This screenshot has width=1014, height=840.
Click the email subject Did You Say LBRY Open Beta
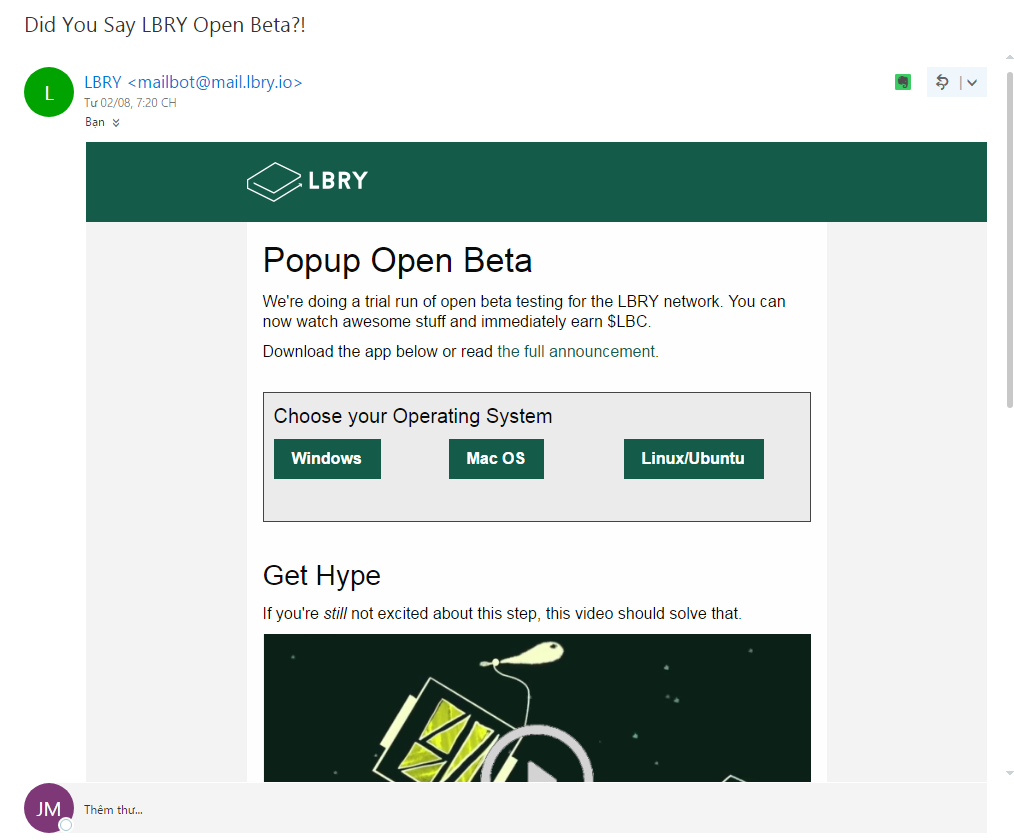(x=165, y=25)
